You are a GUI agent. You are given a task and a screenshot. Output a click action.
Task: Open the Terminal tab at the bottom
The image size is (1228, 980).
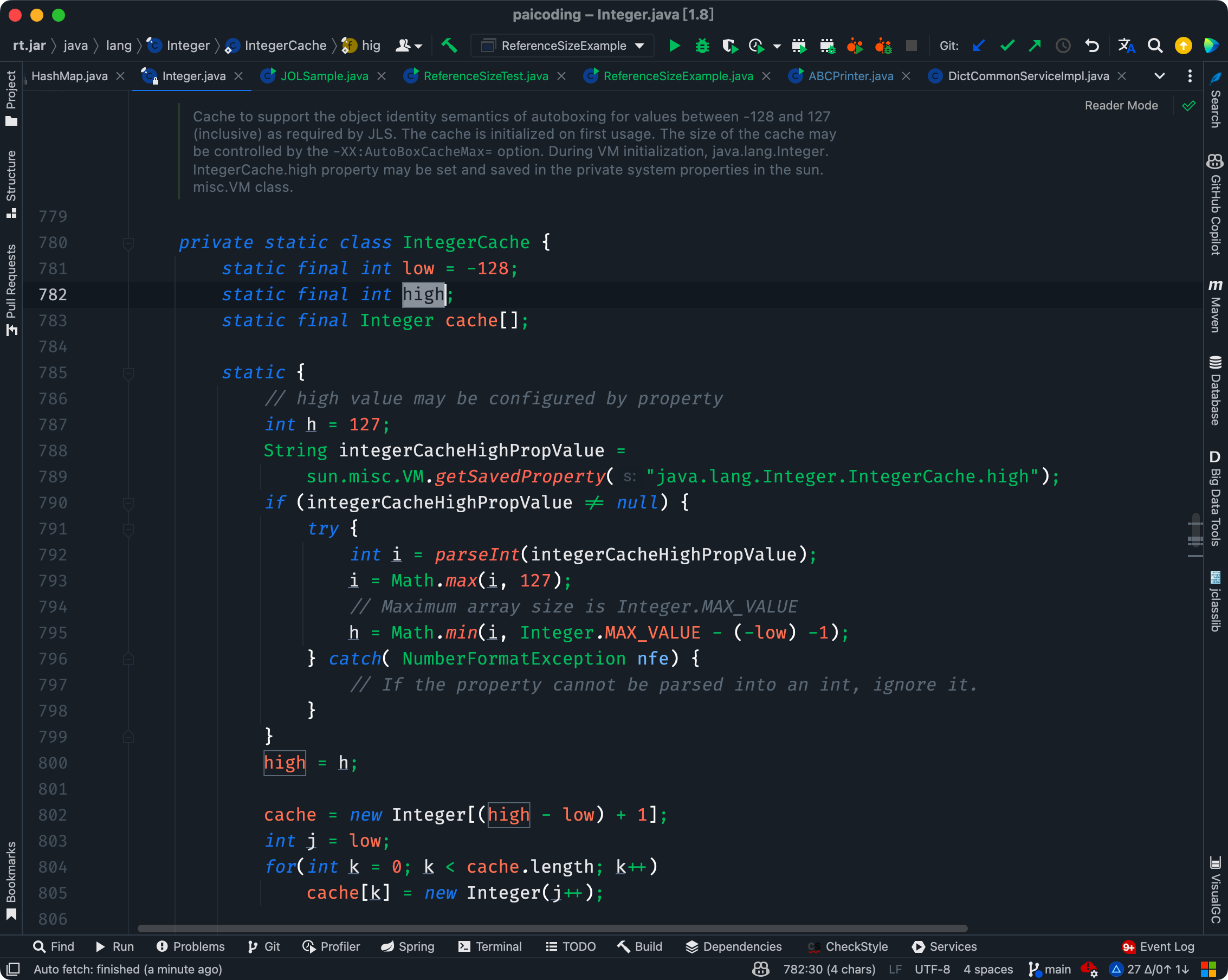point(491,946)
